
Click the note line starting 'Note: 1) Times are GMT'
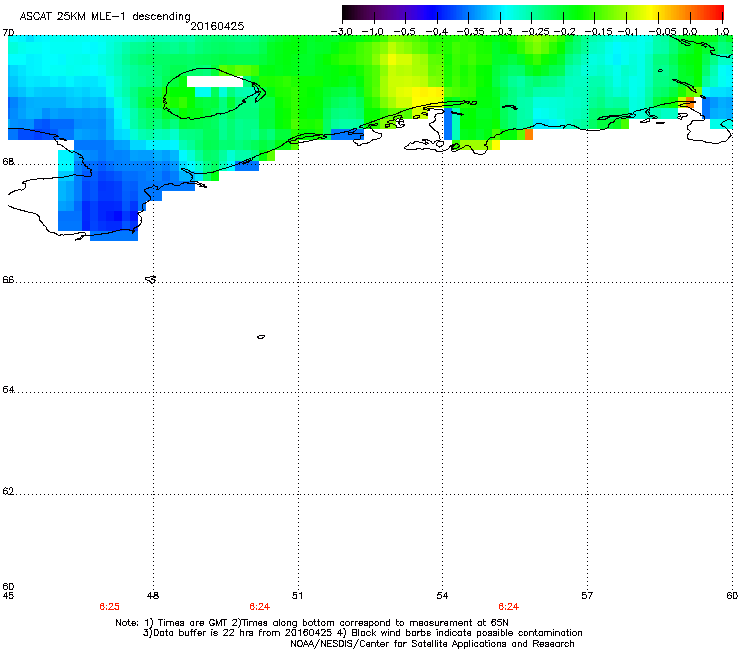point(312,623)
